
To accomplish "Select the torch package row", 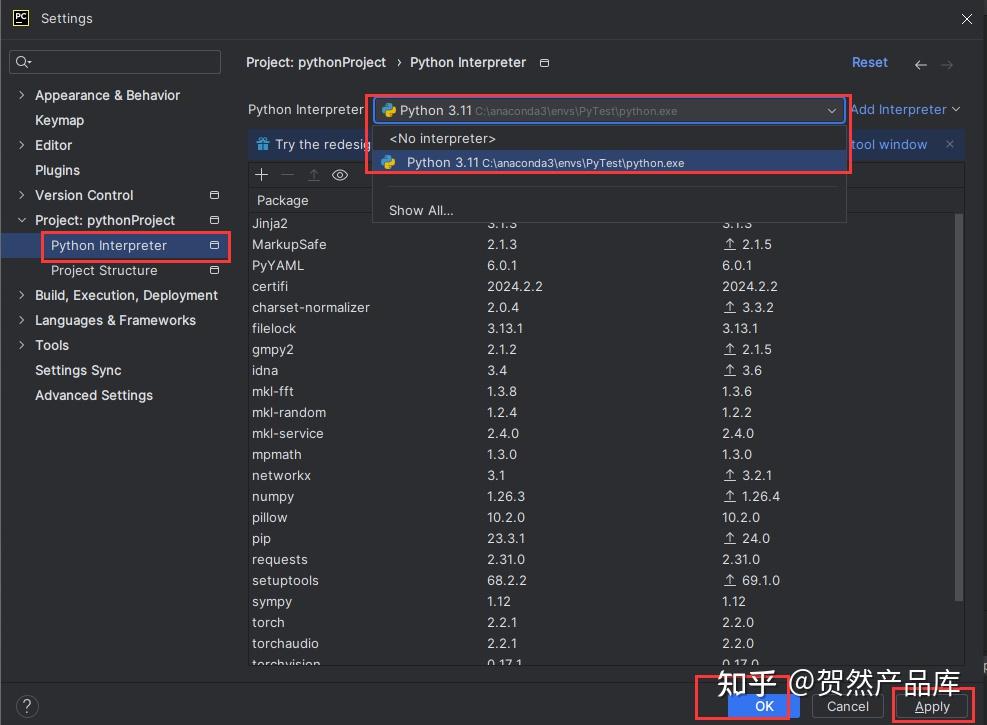I will pyautogui.click(x=601, y=622).
